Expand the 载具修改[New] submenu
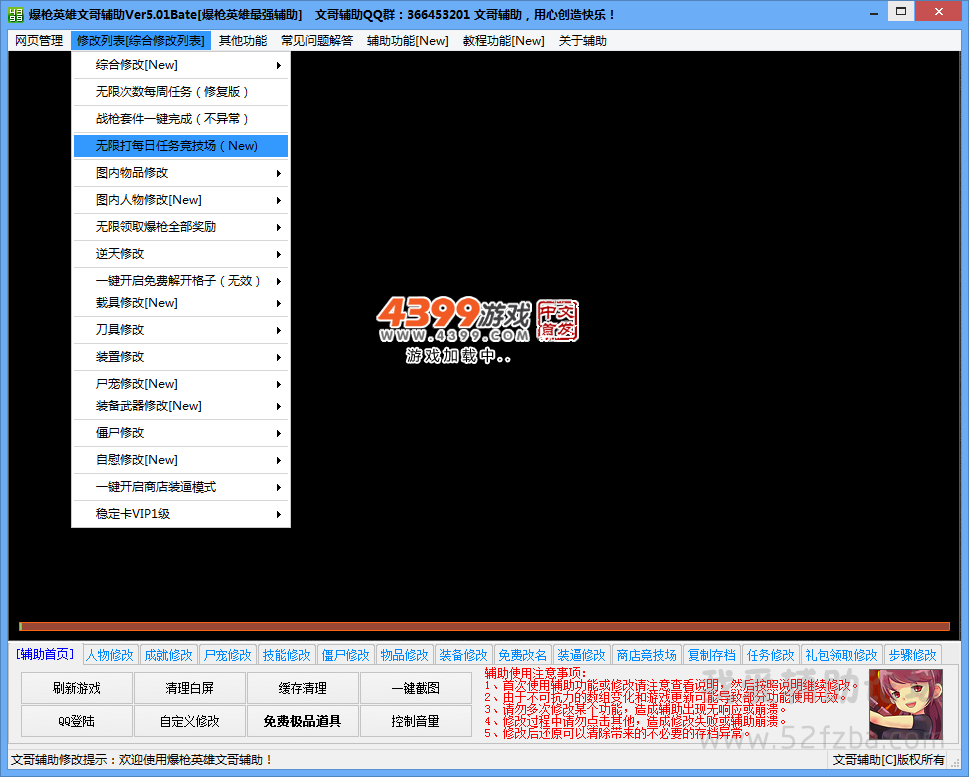 click(181, 303)
